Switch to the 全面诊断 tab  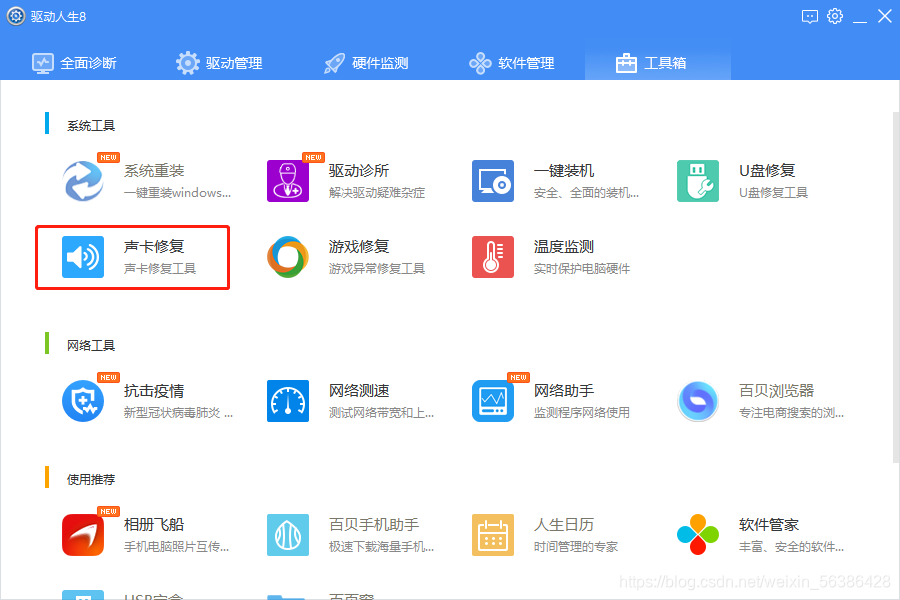[x=74, y=63]
